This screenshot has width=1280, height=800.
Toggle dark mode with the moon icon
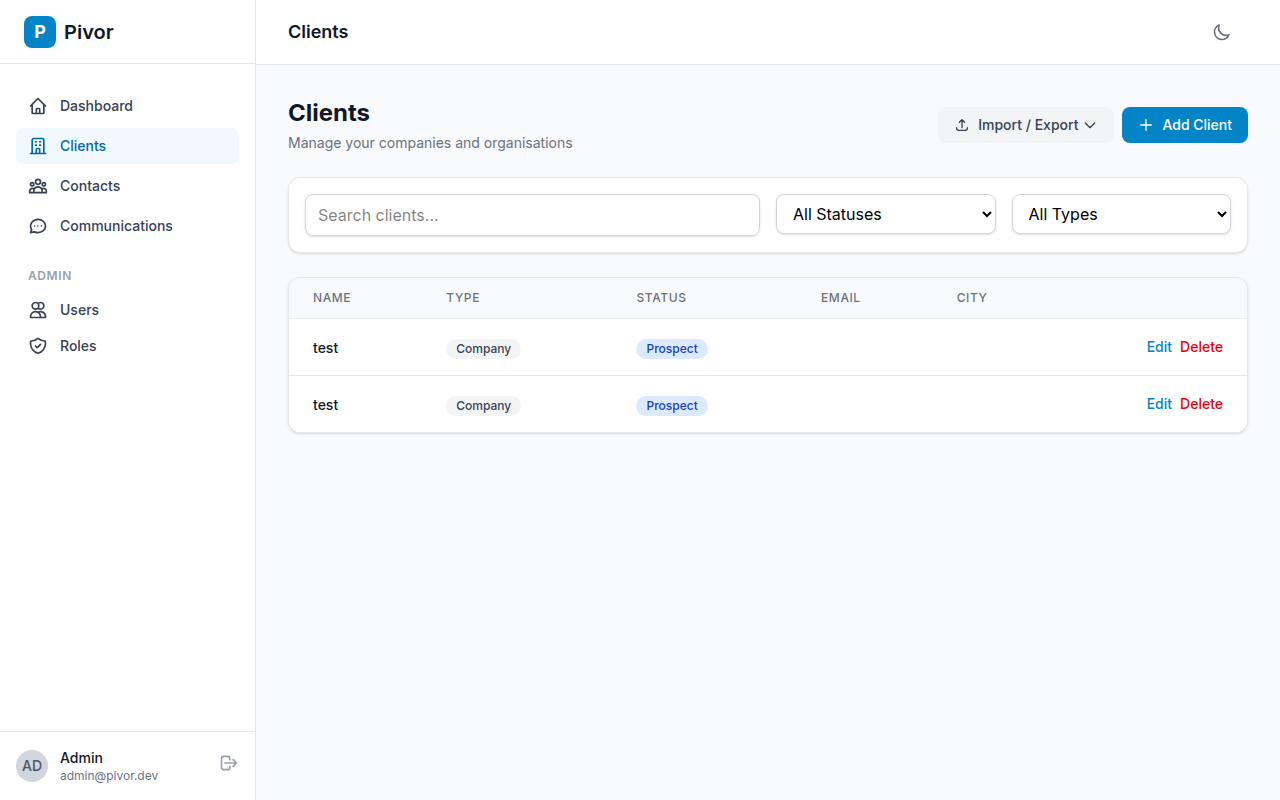tap(1221, 31)
